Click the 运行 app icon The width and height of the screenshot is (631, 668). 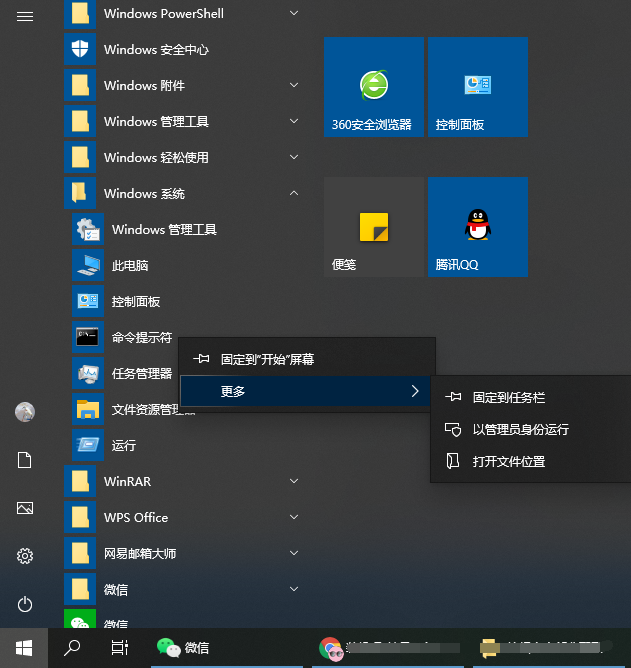[88, 445]
